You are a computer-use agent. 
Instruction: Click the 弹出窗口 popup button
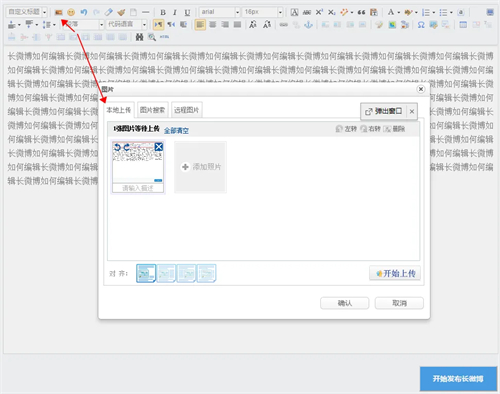click(384, 111)
